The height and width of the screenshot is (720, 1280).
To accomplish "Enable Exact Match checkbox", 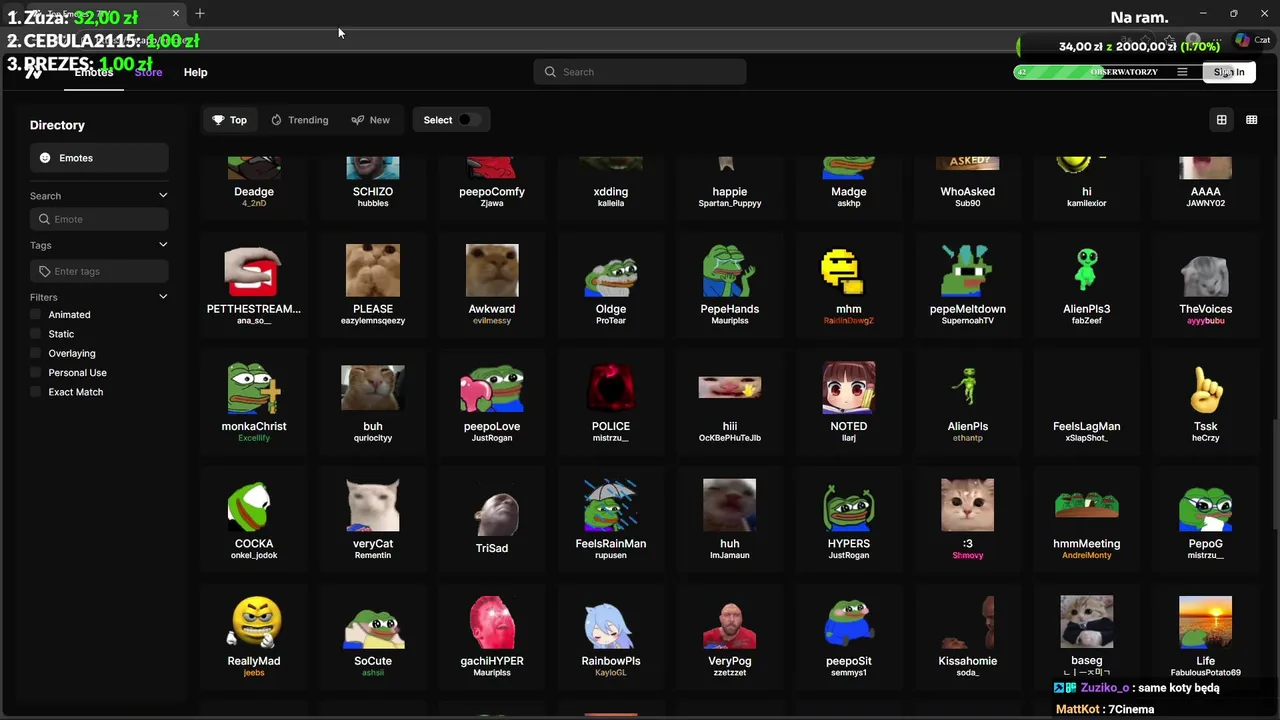I will point(36,392).
